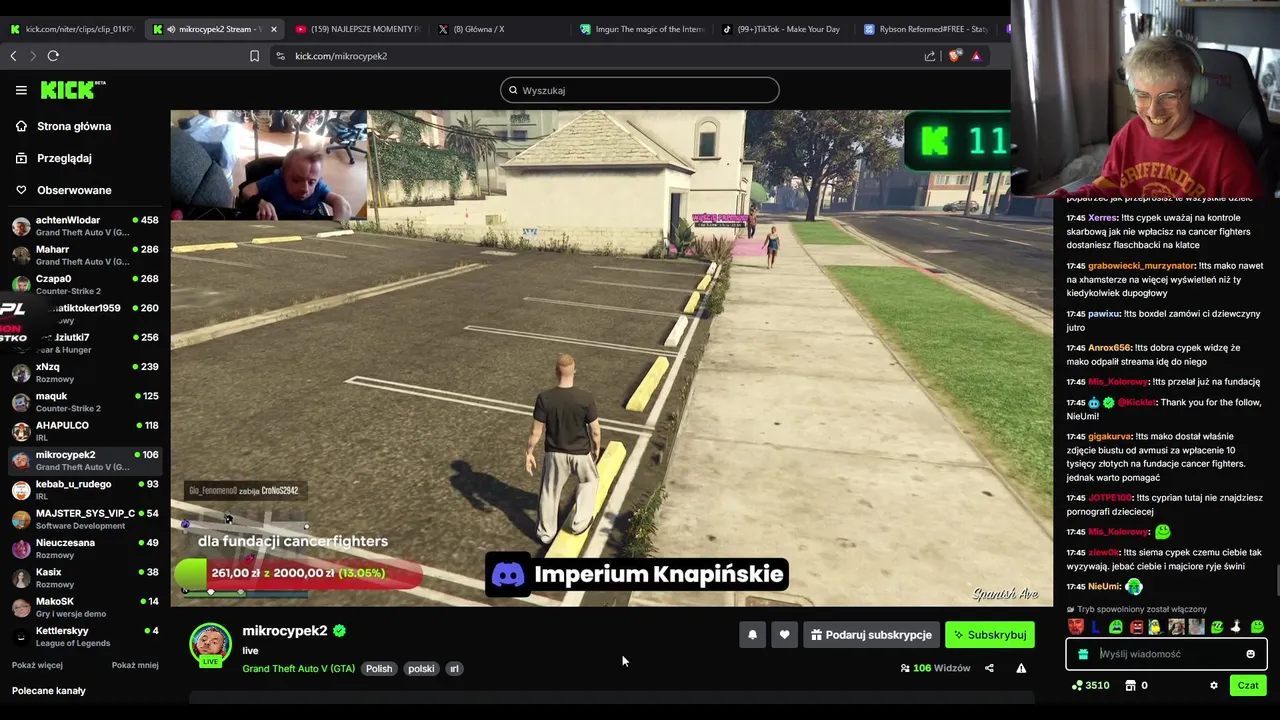This screenshot has width=1280, height=720.
Task: Open Kettlerskyy channel in sidebar
Action: coord(85,636)
